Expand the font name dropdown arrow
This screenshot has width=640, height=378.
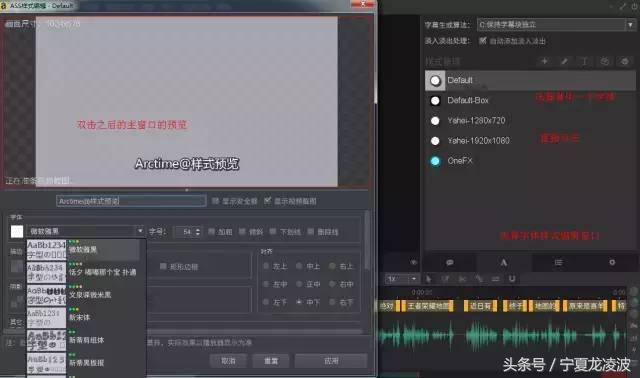pos(140,231)
